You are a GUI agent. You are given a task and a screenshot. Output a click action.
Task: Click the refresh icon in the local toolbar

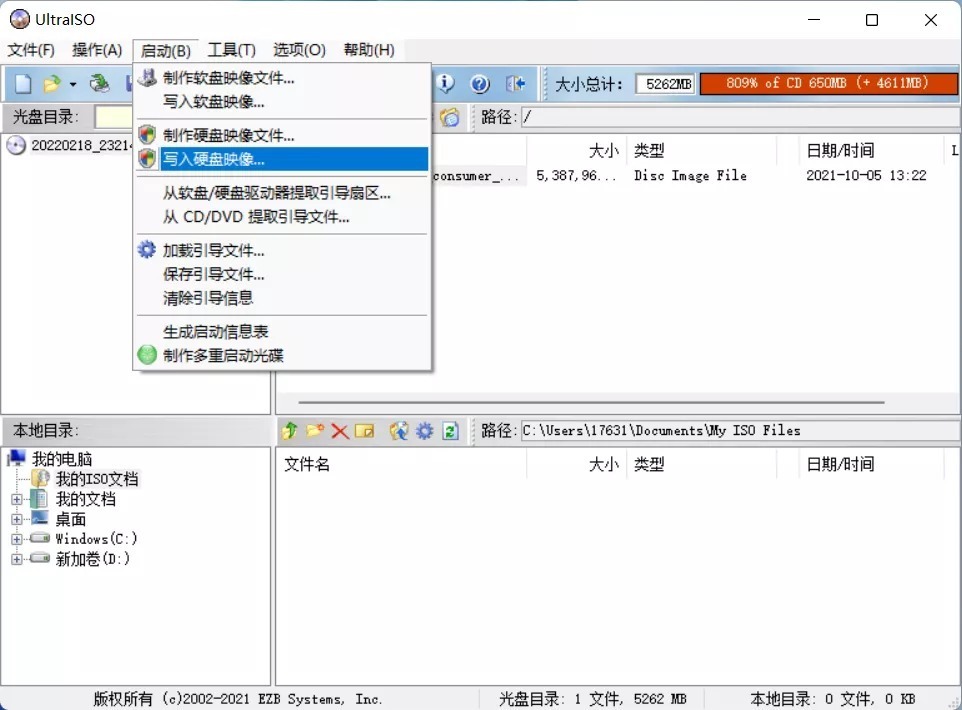pos(450,431)
